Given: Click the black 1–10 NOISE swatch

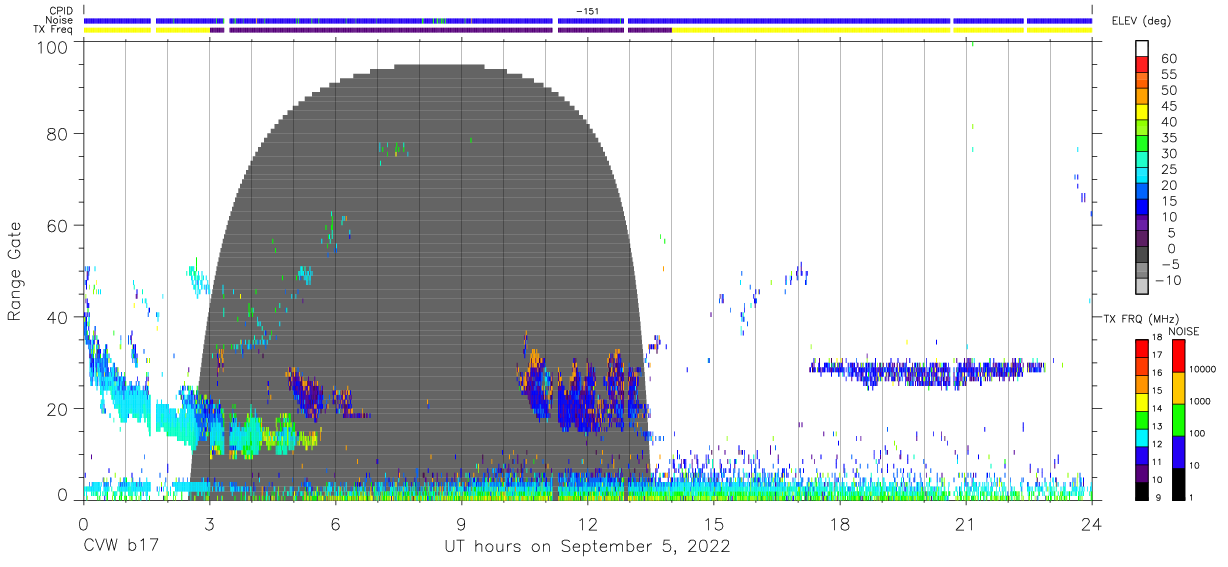Looking at the screenshot, I should pyautogui.click(x=1178, y=484).
